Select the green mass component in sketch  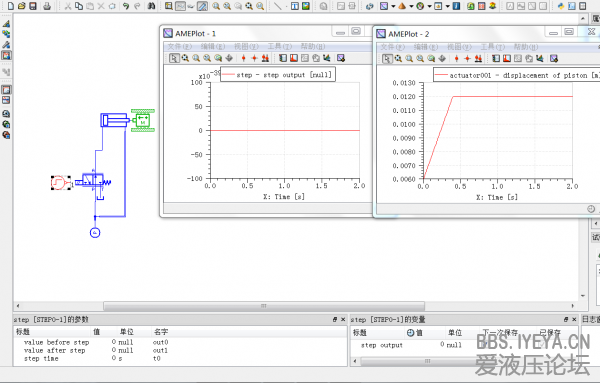[143, 120]
